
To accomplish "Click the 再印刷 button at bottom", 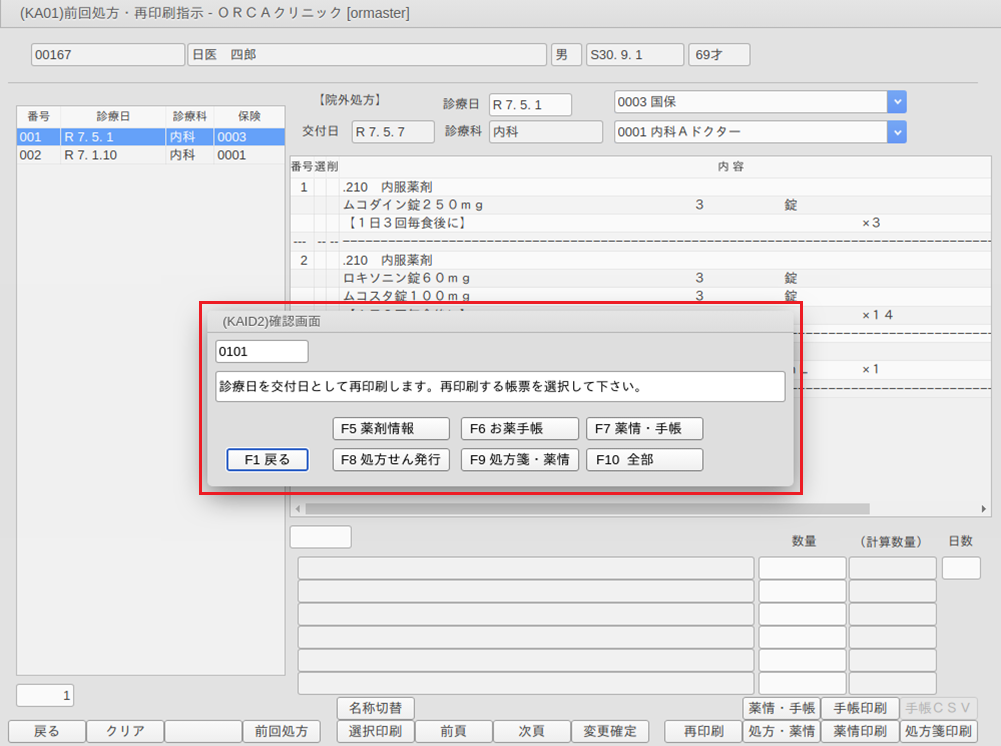I will 704,731.
